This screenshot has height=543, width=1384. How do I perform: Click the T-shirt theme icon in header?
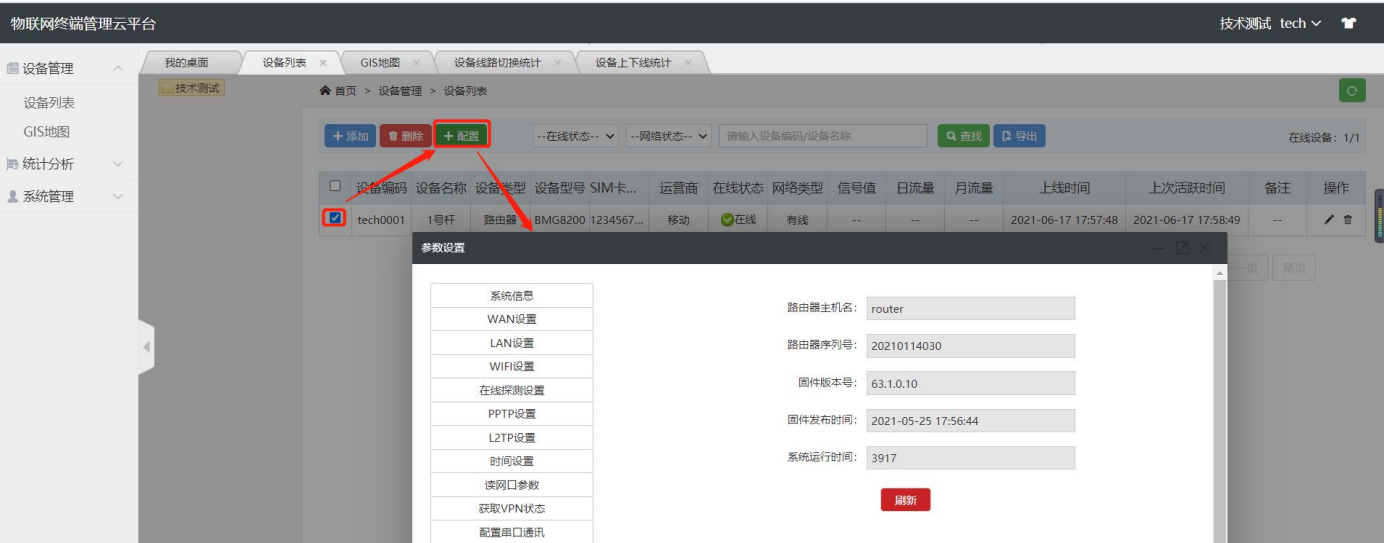[1348, 23]
